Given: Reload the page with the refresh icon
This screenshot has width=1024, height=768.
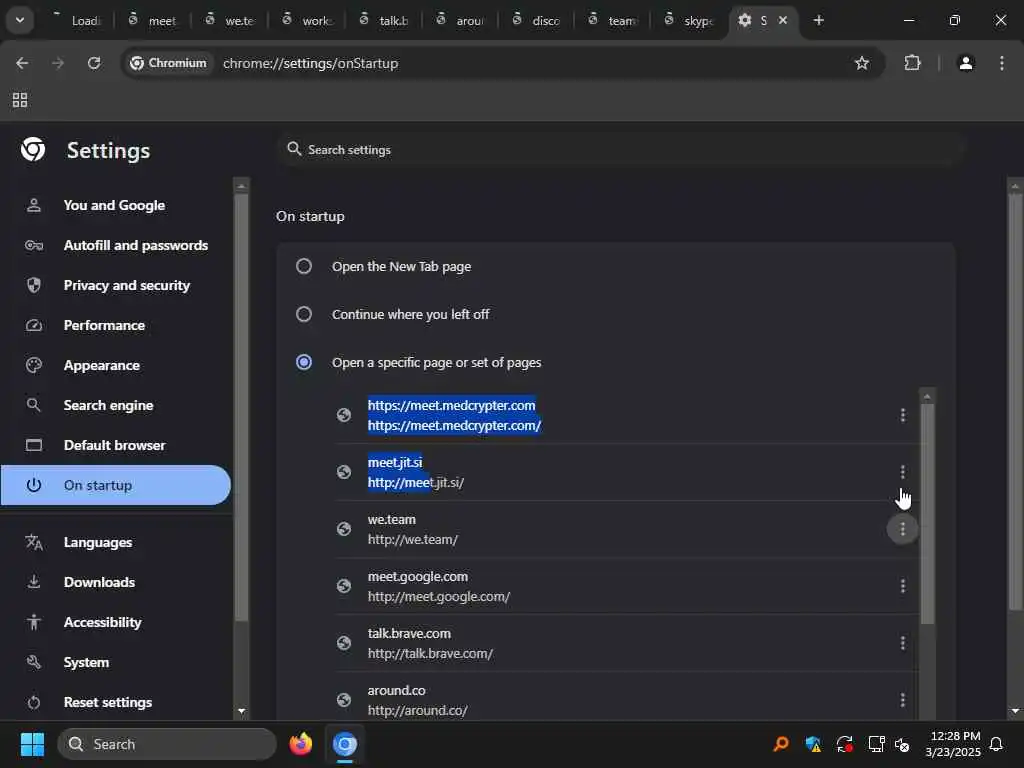Looking at the screenshot, I should point(94,63).
